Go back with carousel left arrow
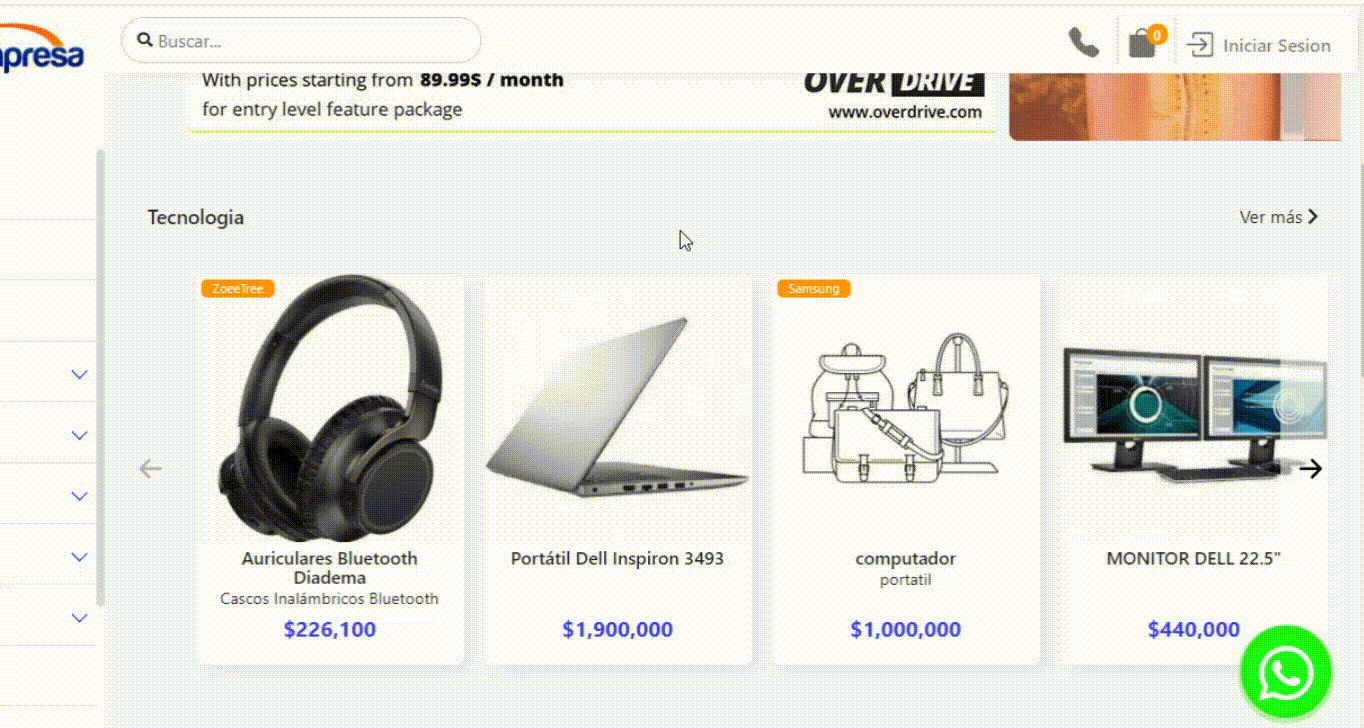This screenshot has height=728, width=1364. [150, 468]
